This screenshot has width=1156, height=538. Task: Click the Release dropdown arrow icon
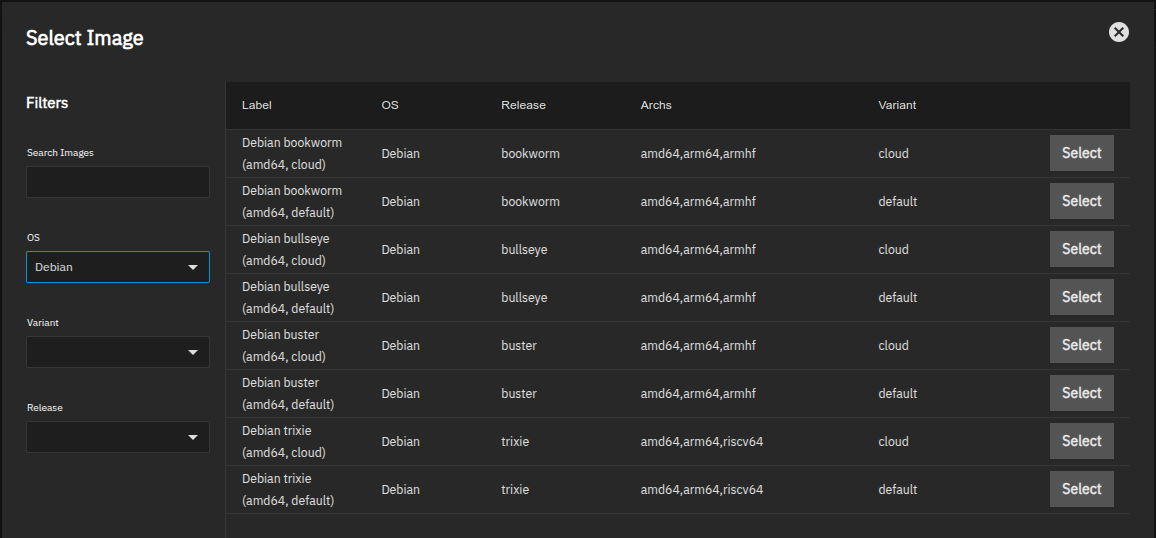click(x=193, y=437)
